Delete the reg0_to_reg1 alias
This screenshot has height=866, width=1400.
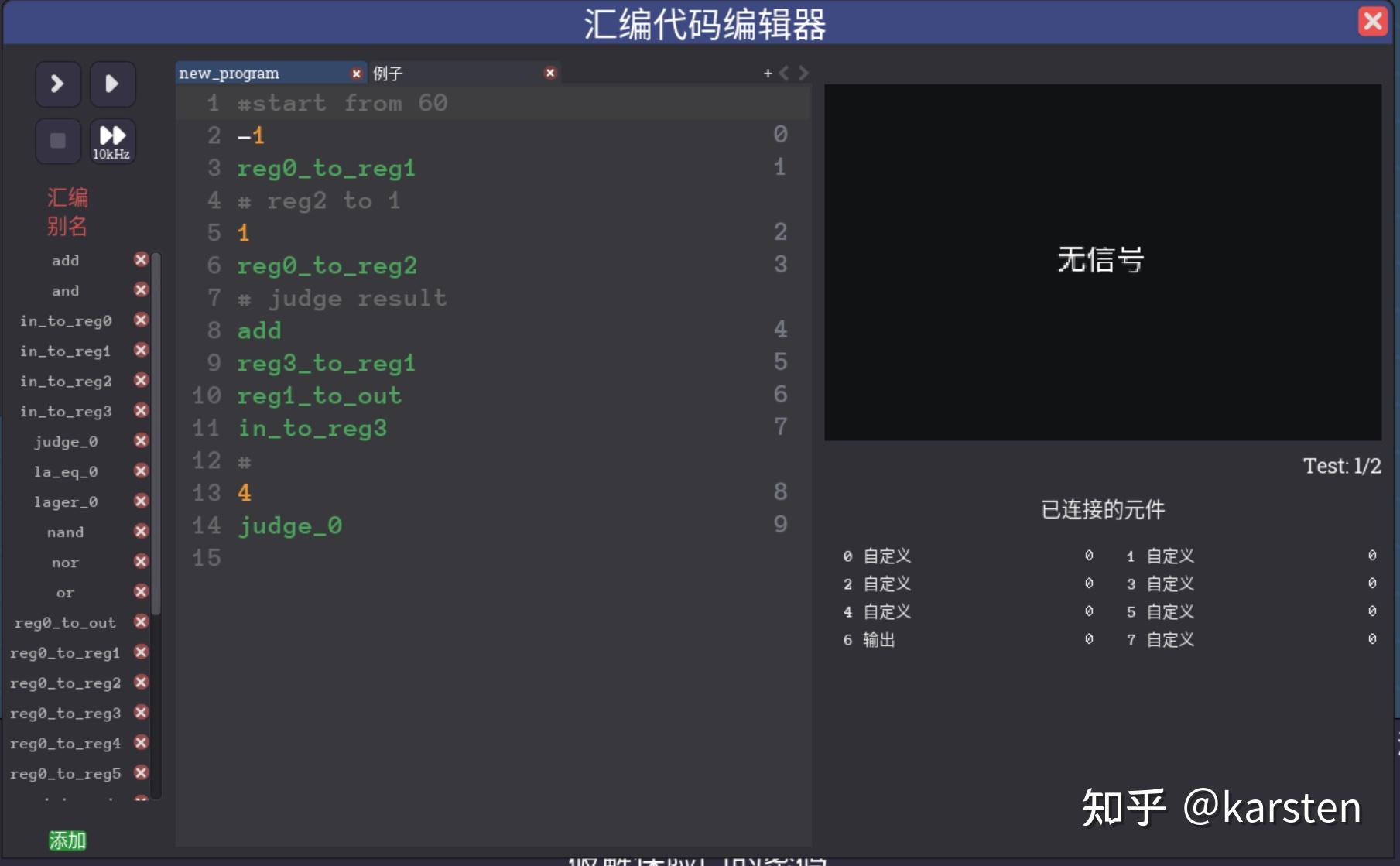pyautogui.click(x=141, y=652)
